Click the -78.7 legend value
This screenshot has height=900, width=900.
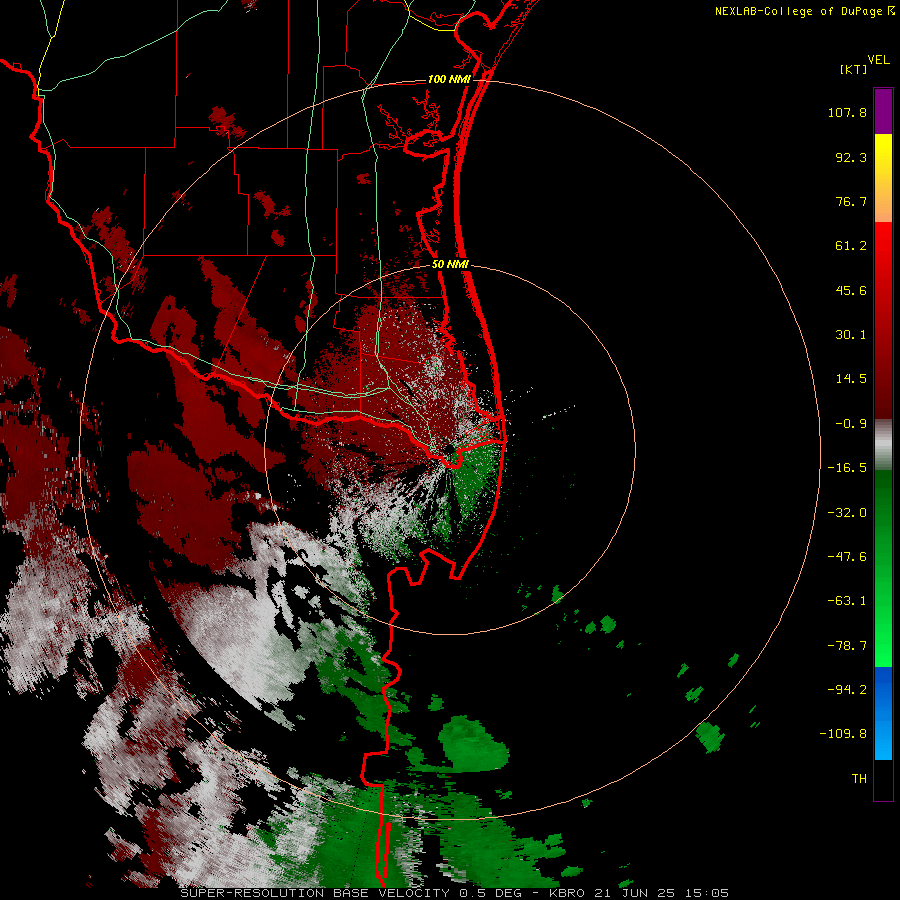[847, 646]
